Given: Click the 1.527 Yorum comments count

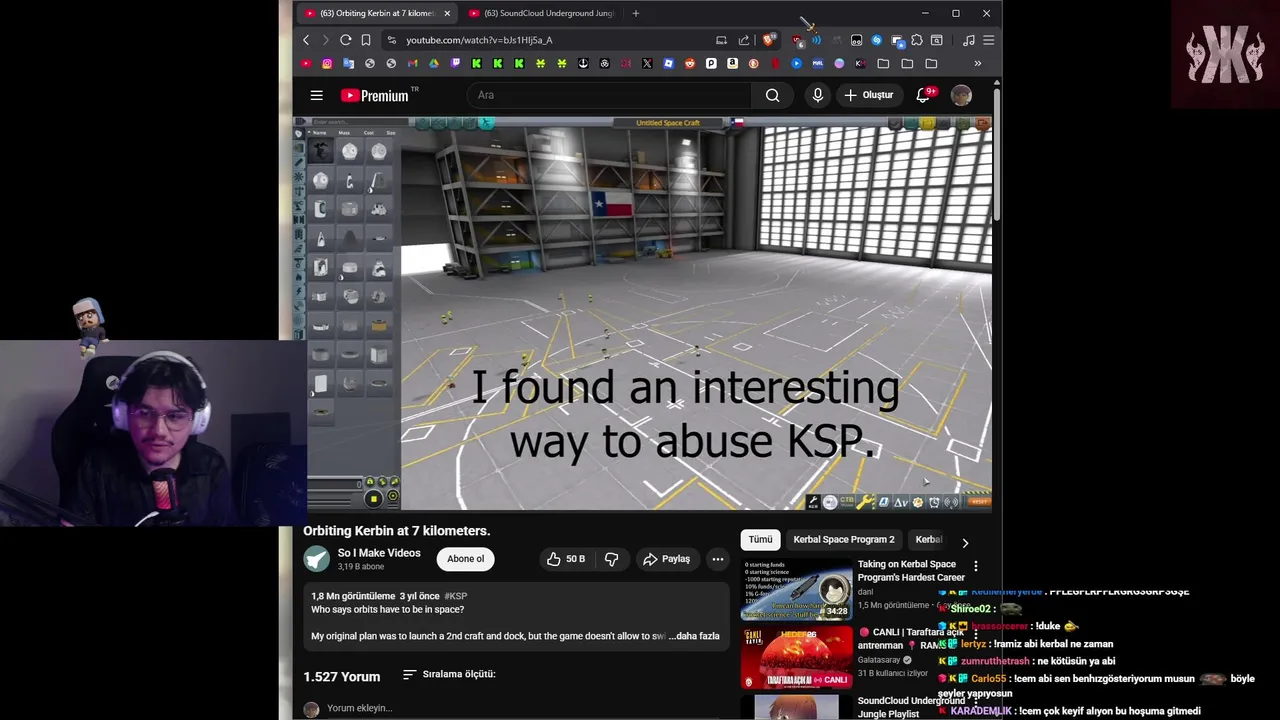Looking at the screenshot, I should point(342,677).
